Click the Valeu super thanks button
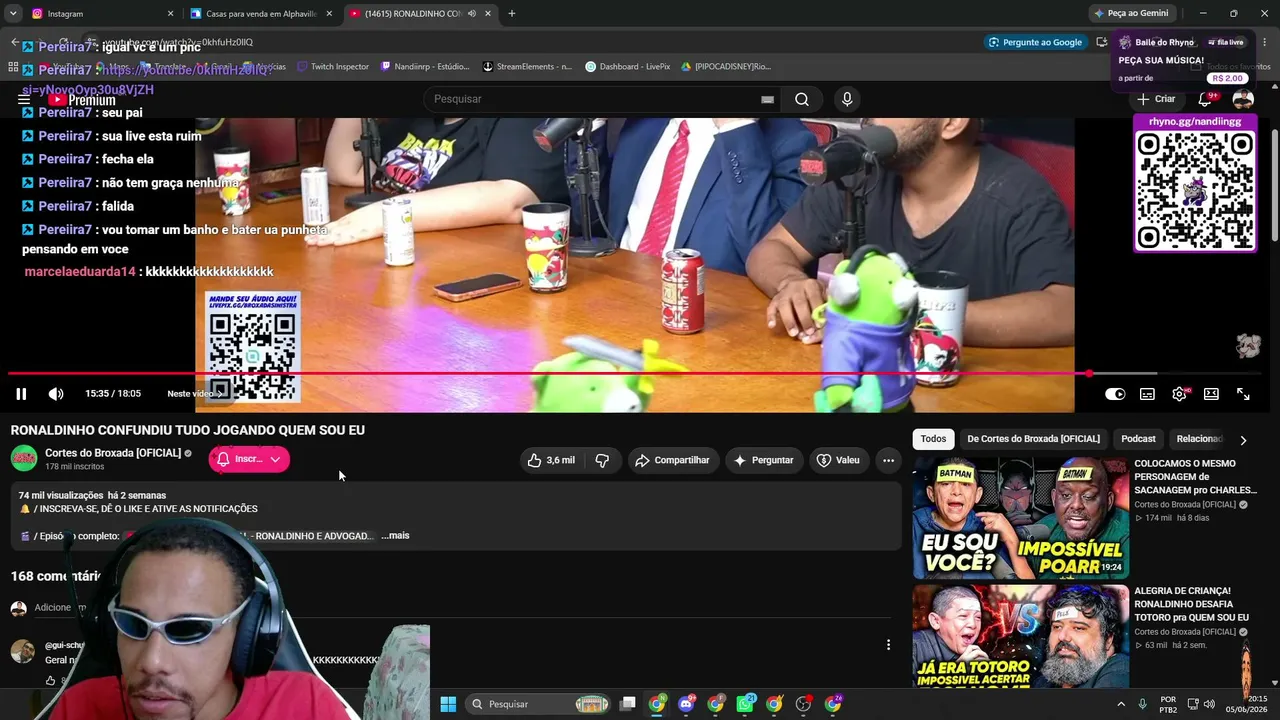This screenshot has width=1280, height=720. pyautogui.click(x=838, y=460)
